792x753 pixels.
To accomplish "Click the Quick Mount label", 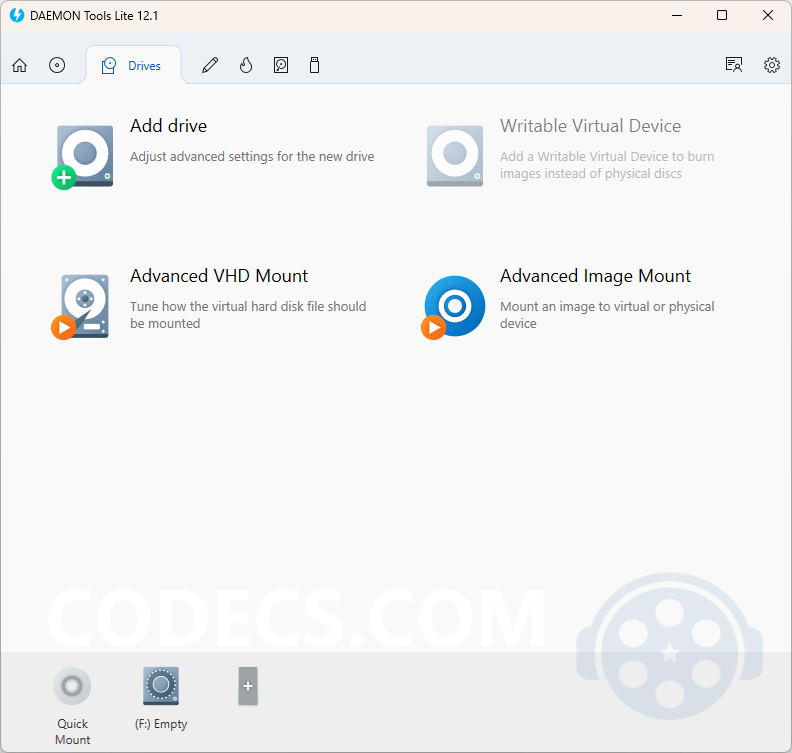I will tap(73, 731).
